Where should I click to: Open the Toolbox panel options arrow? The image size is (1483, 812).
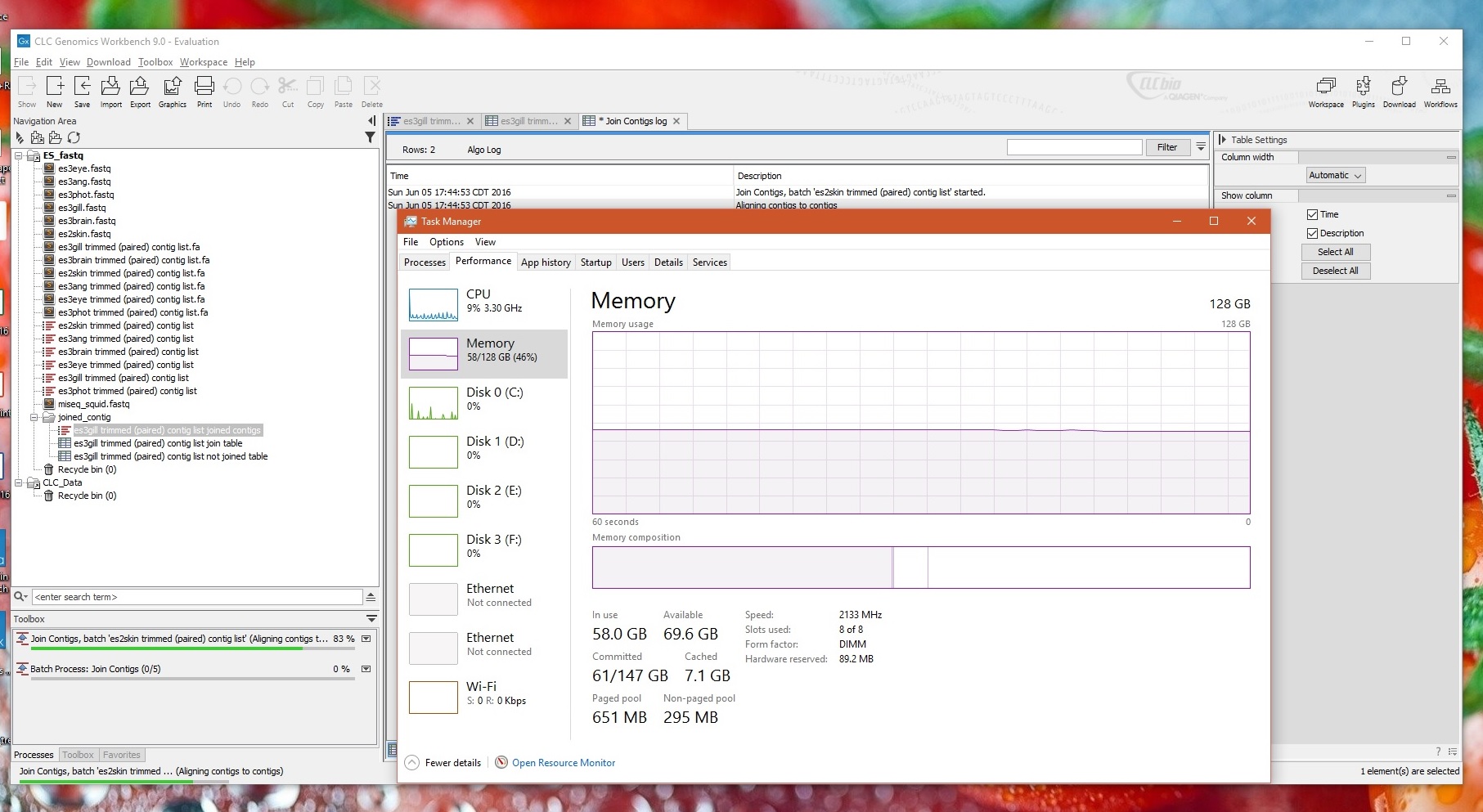(x=371, y=619)
